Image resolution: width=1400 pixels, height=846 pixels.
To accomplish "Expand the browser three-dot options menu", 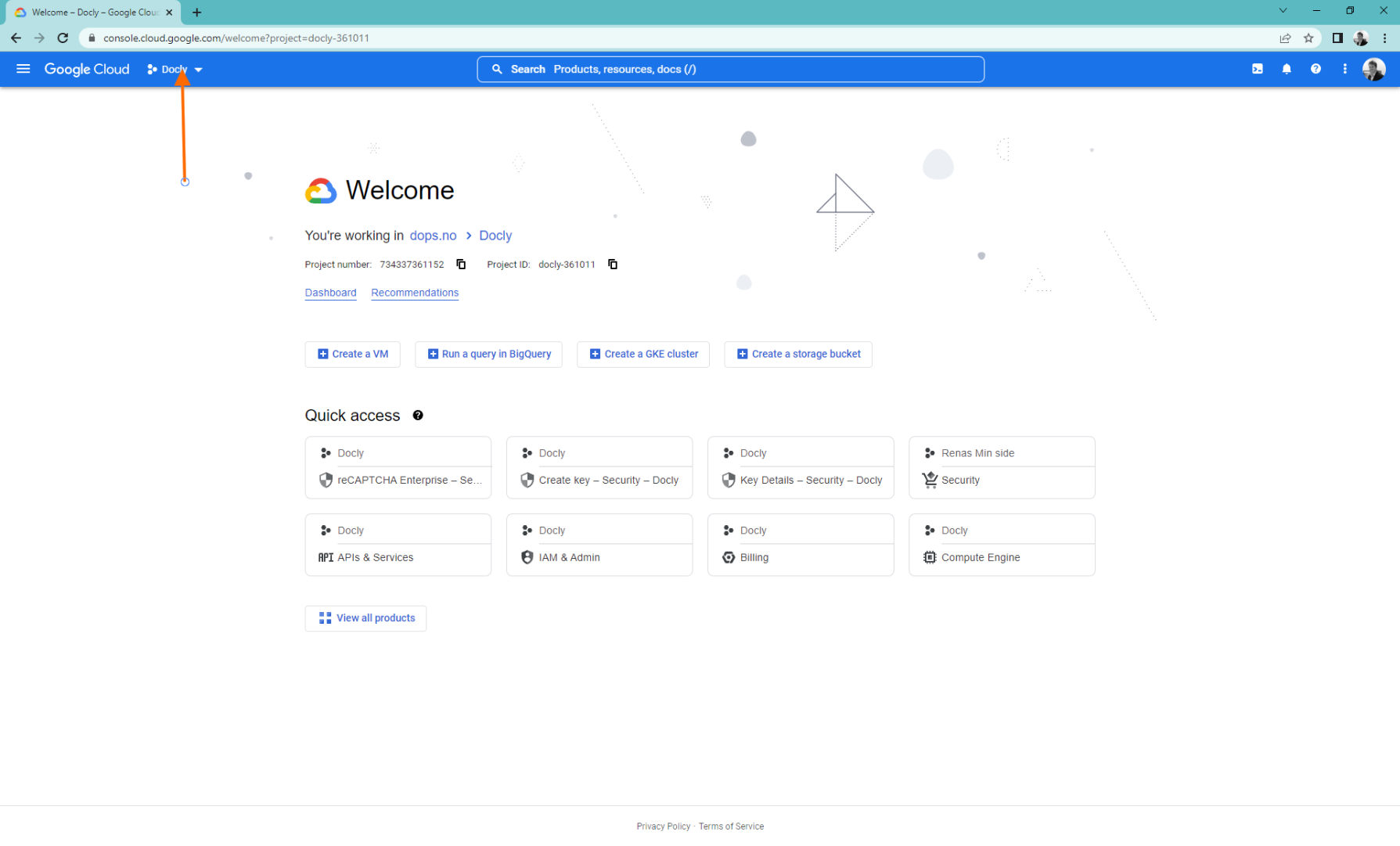I will (x=1384, y=38).
